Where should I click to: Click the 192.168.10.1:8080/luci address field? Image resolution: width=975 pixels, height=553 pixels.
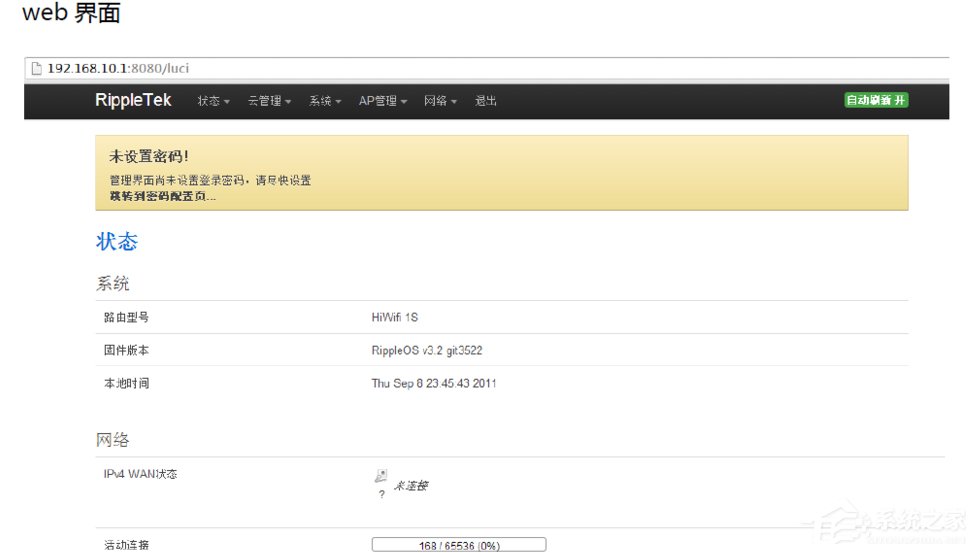tap(487, 68)
